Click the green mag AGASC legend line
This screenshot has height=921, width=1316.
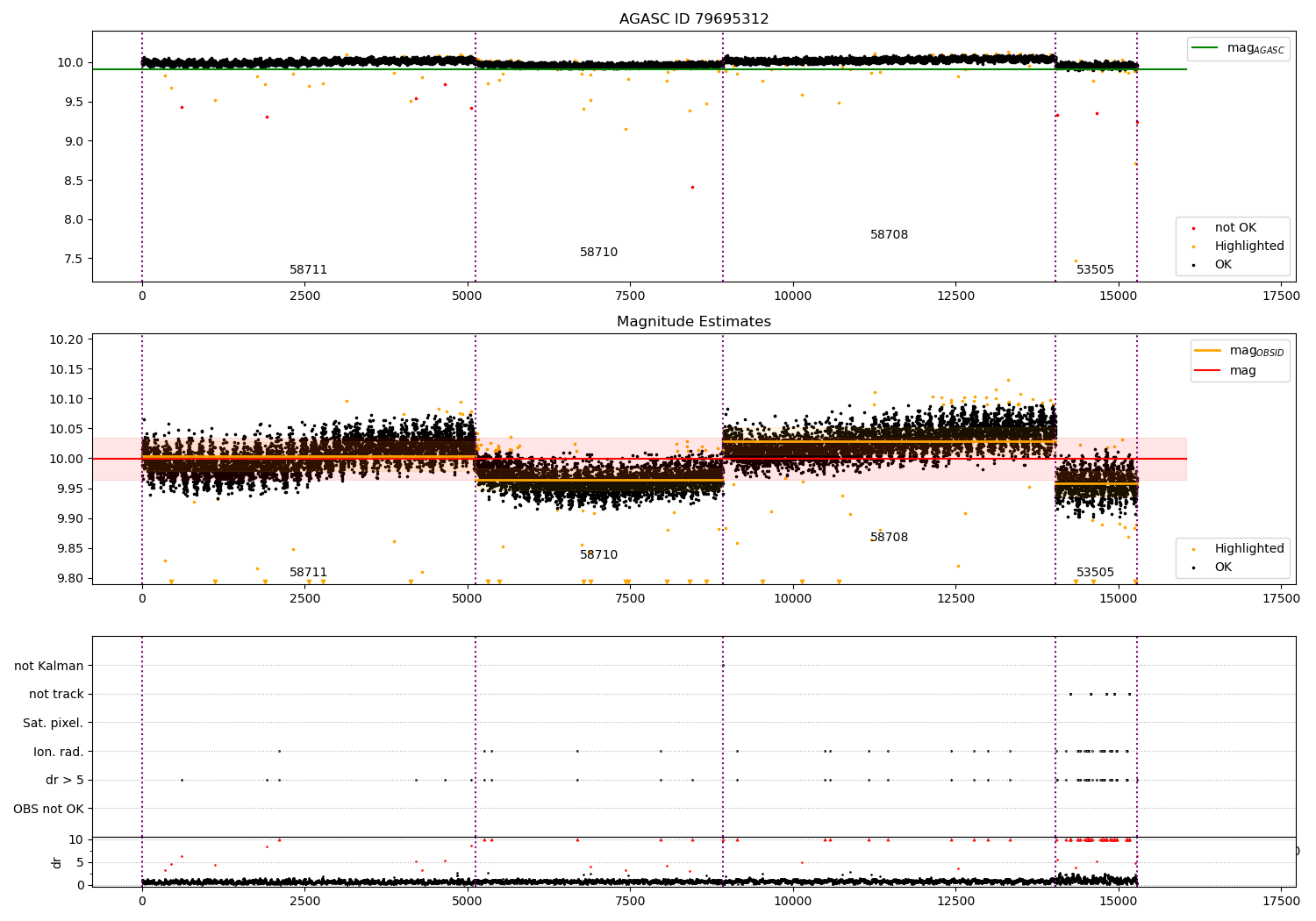1205,48
